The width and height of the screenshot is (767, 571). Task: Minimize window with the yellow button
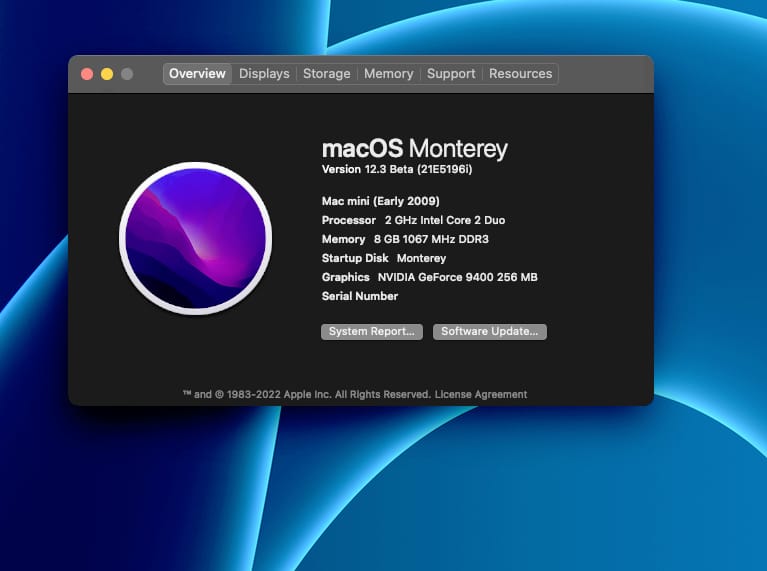coord(107,74)
